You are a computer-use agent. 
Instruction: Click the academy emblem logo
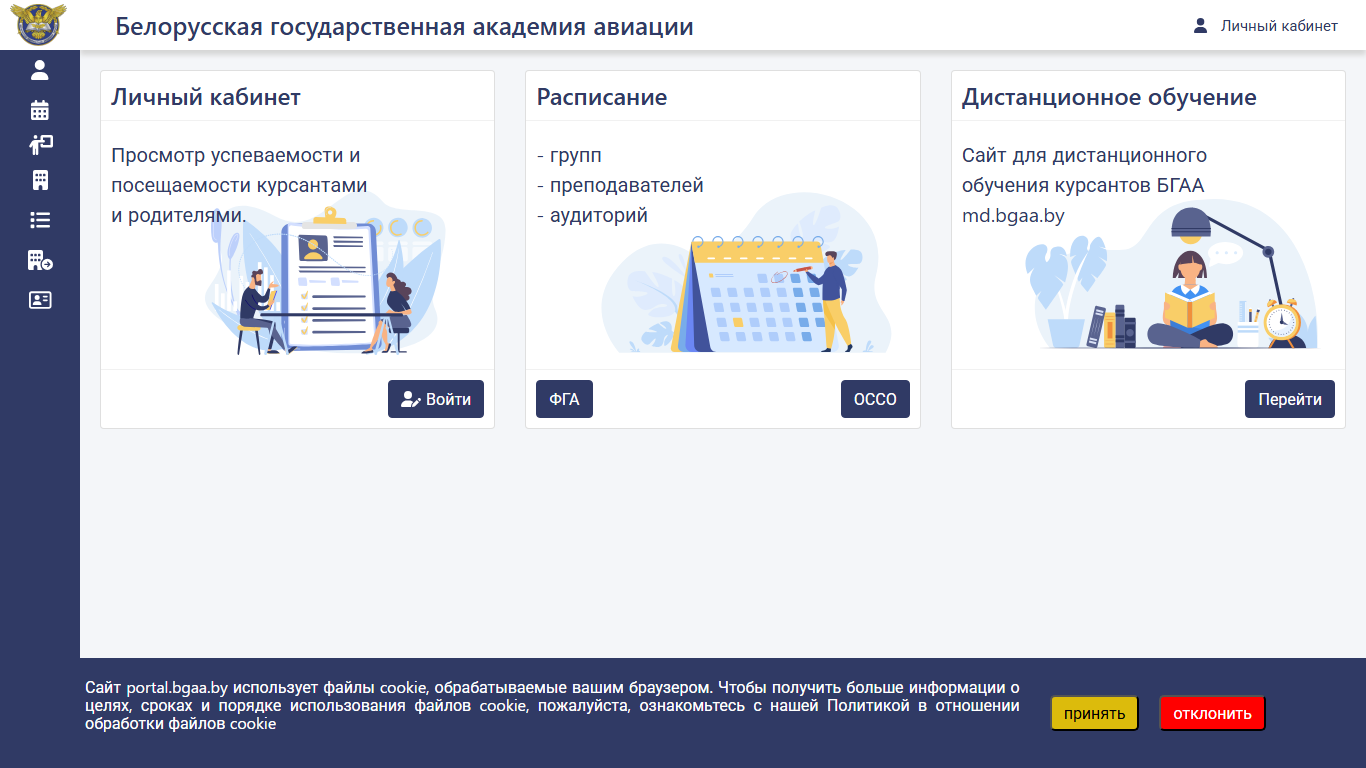point(39,24)
